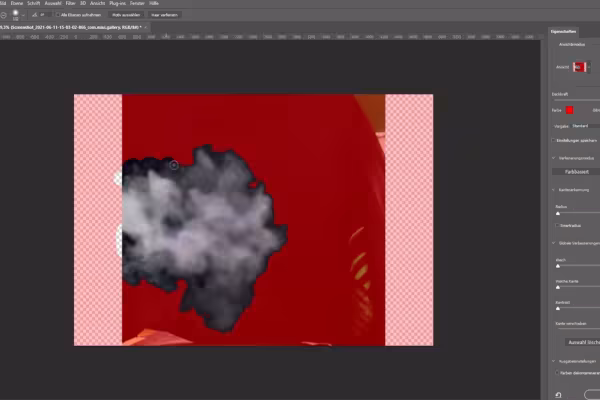The image size is (600, 400).
Task: Open the Filter menu
Action: point(70,3)
